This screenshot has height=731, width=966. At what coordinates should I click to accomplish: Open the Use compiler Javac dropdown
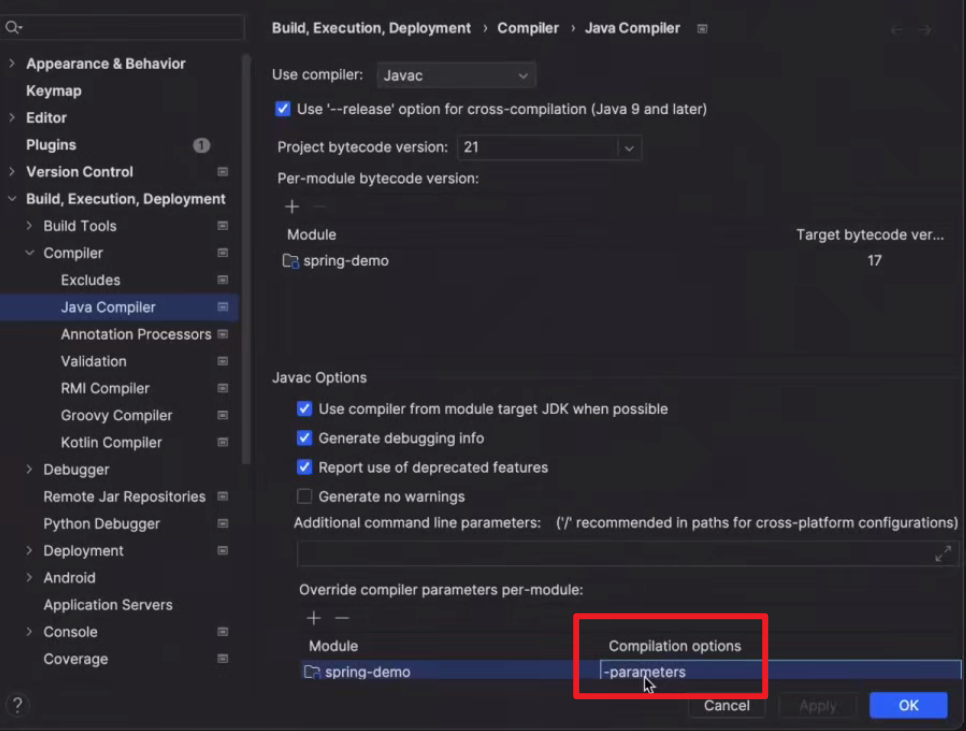point(456,76)
